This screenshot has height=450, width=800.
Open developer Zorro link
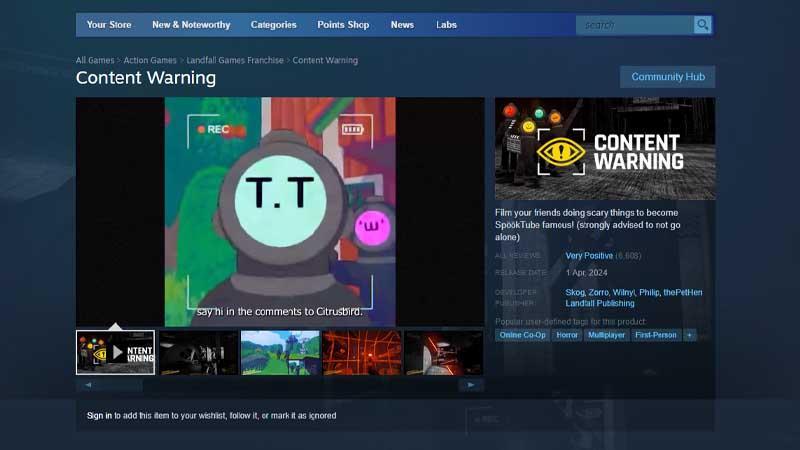(598, 292)
